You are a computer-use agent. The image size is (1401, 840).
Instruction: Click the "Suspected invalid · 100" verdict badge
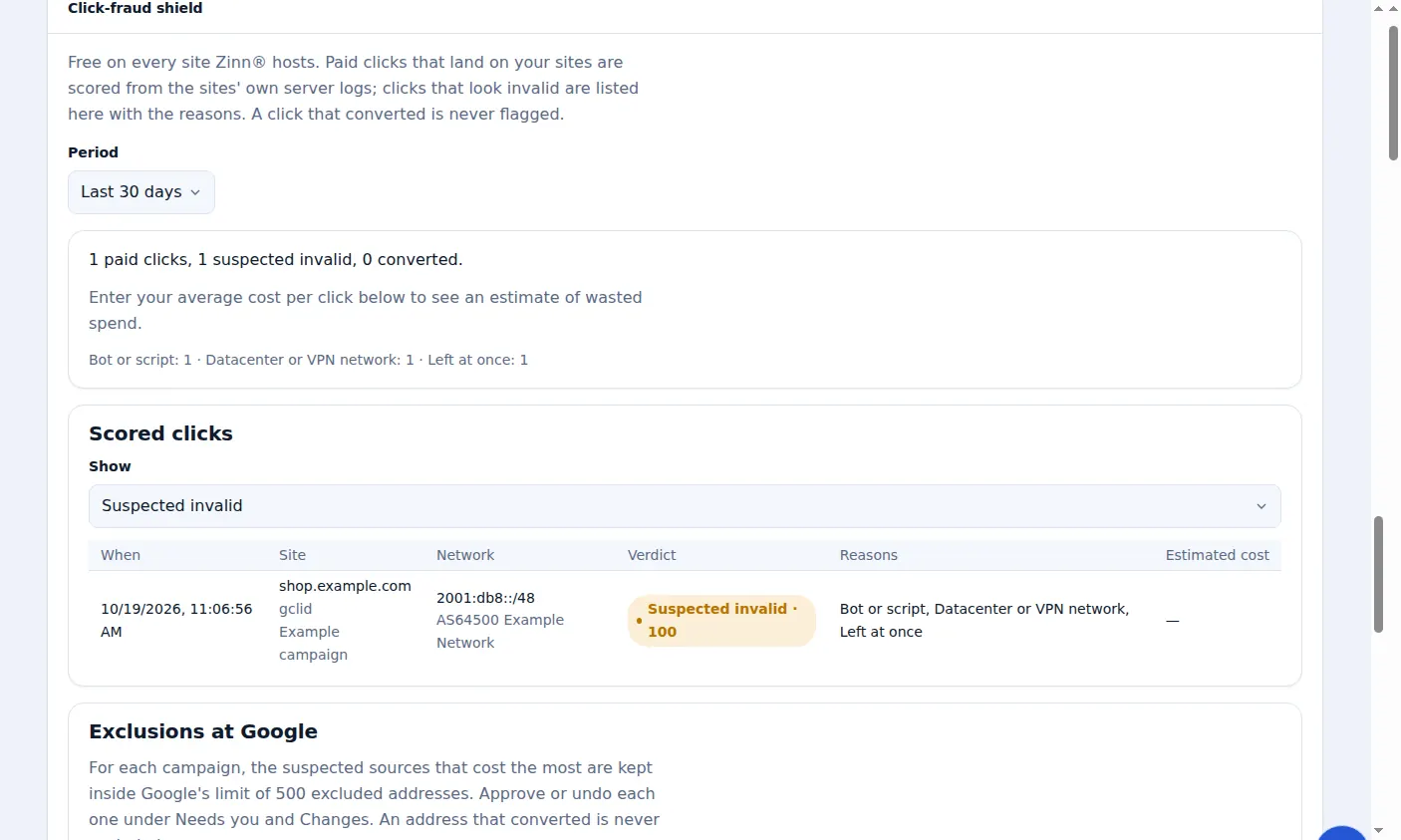(x=721, y=621)
